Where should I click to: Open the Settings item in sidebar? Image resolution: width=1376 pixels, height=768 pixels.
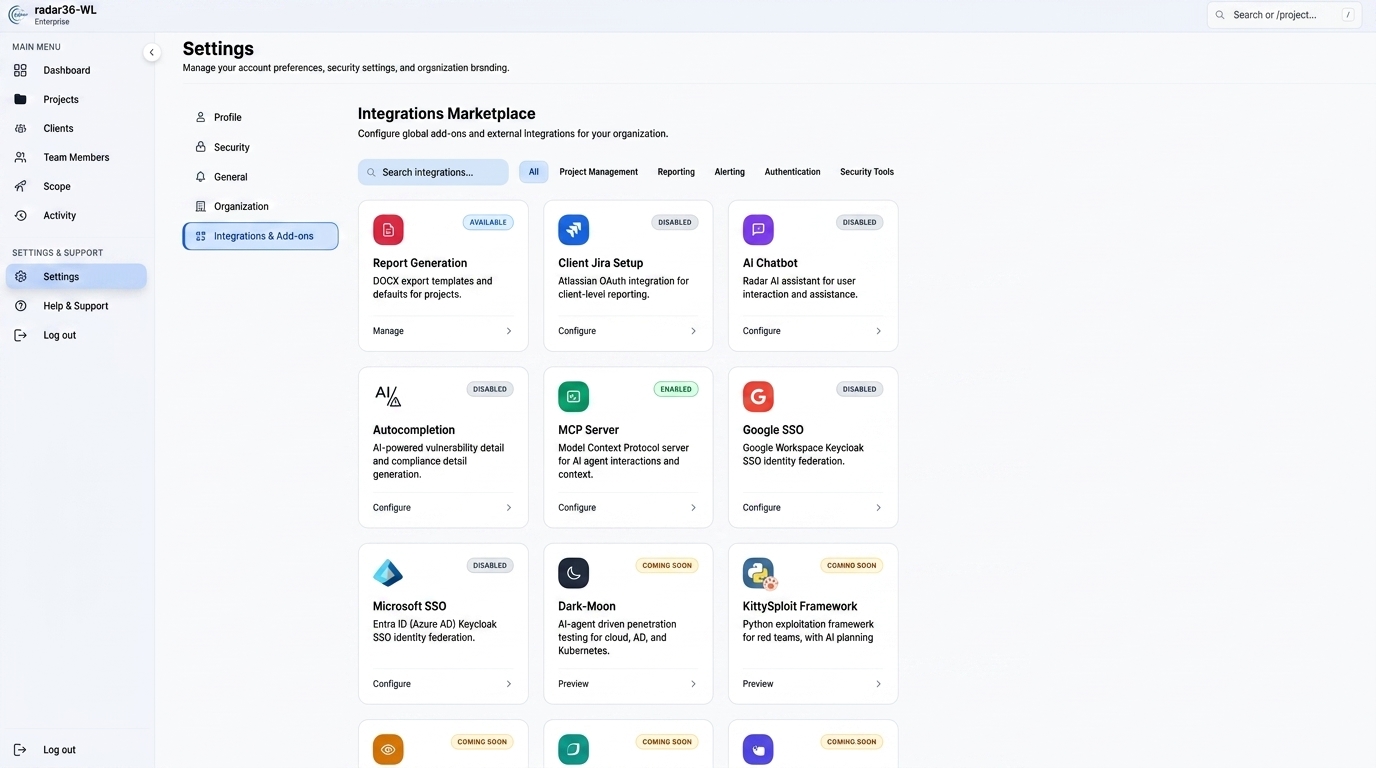77,277
